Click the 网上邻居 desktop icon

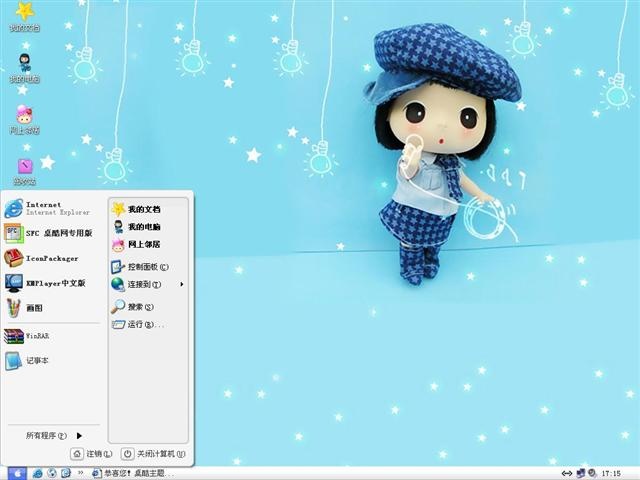point(24,120)
